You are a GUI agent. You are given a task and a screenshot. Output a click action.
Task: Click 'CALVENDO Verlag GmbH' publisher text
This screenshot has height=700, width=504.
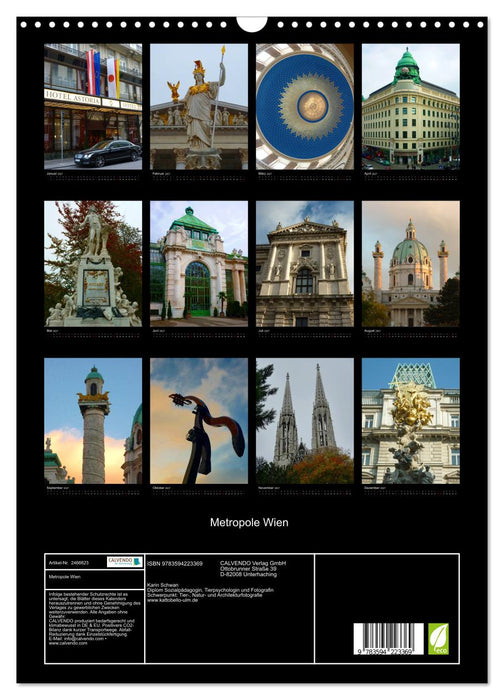[x=253, y=563]
